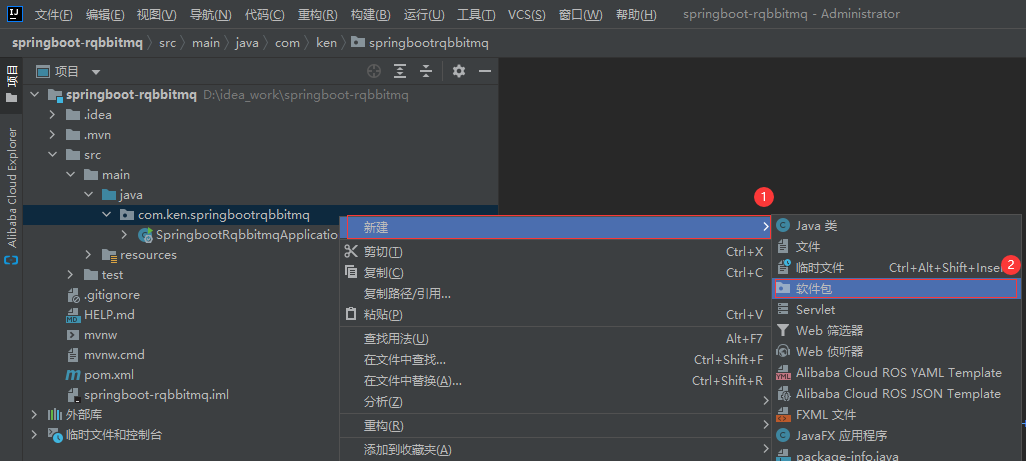Open the 帮助(H) menu
This screenshot has height=461, width=1026.
636,14
